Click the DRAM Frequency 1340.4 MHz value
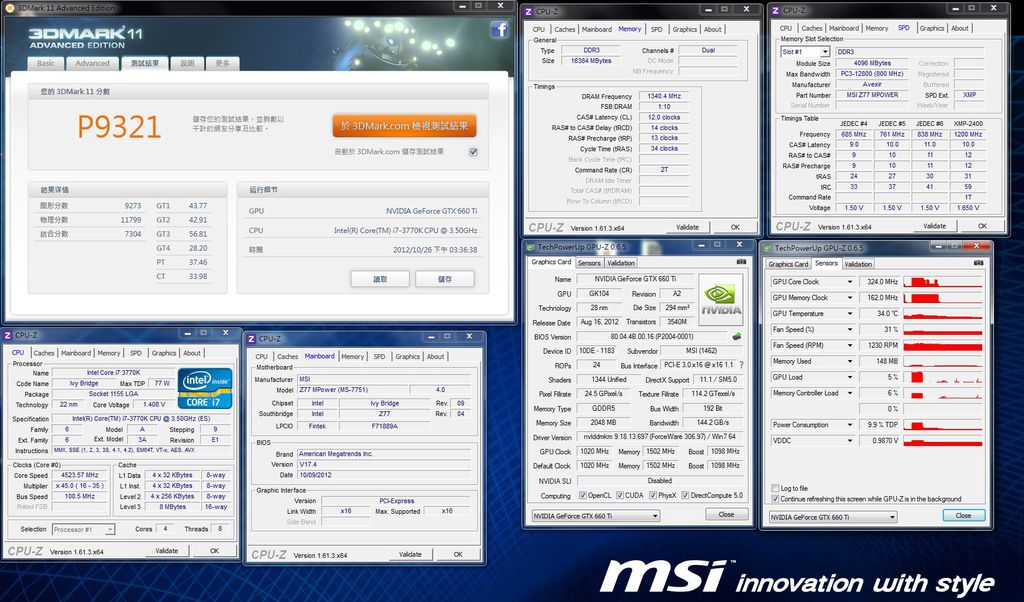 click(664, 96)
